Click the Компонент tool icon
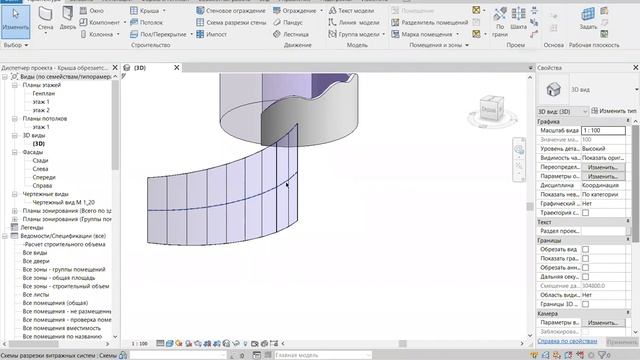This screenshot has height=360, width=640. [x=83, y=22]
